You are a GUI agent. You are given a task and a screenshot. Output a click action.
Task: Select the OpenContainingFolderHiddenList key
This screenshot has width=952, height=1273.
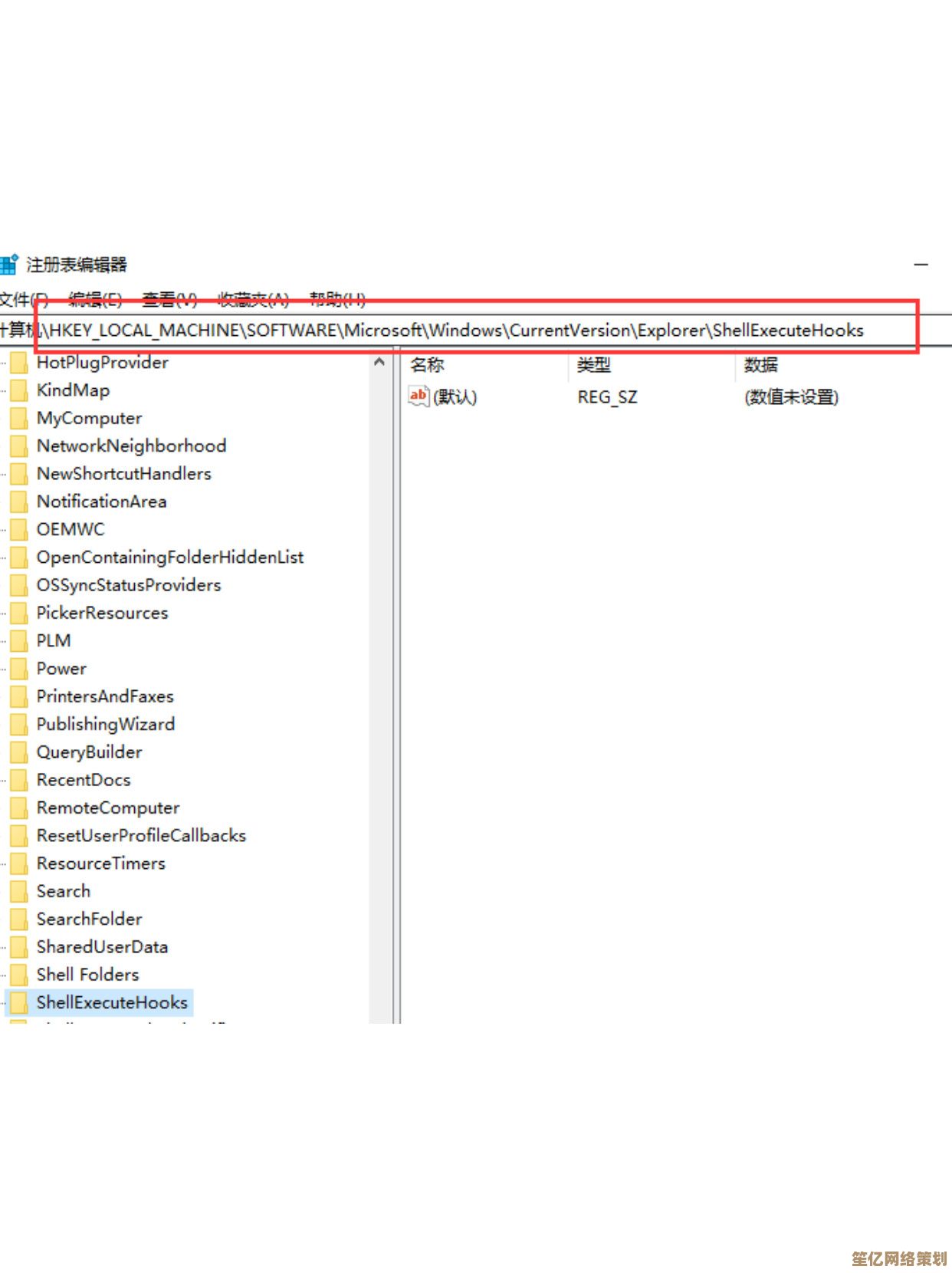(x=170, y=558)
